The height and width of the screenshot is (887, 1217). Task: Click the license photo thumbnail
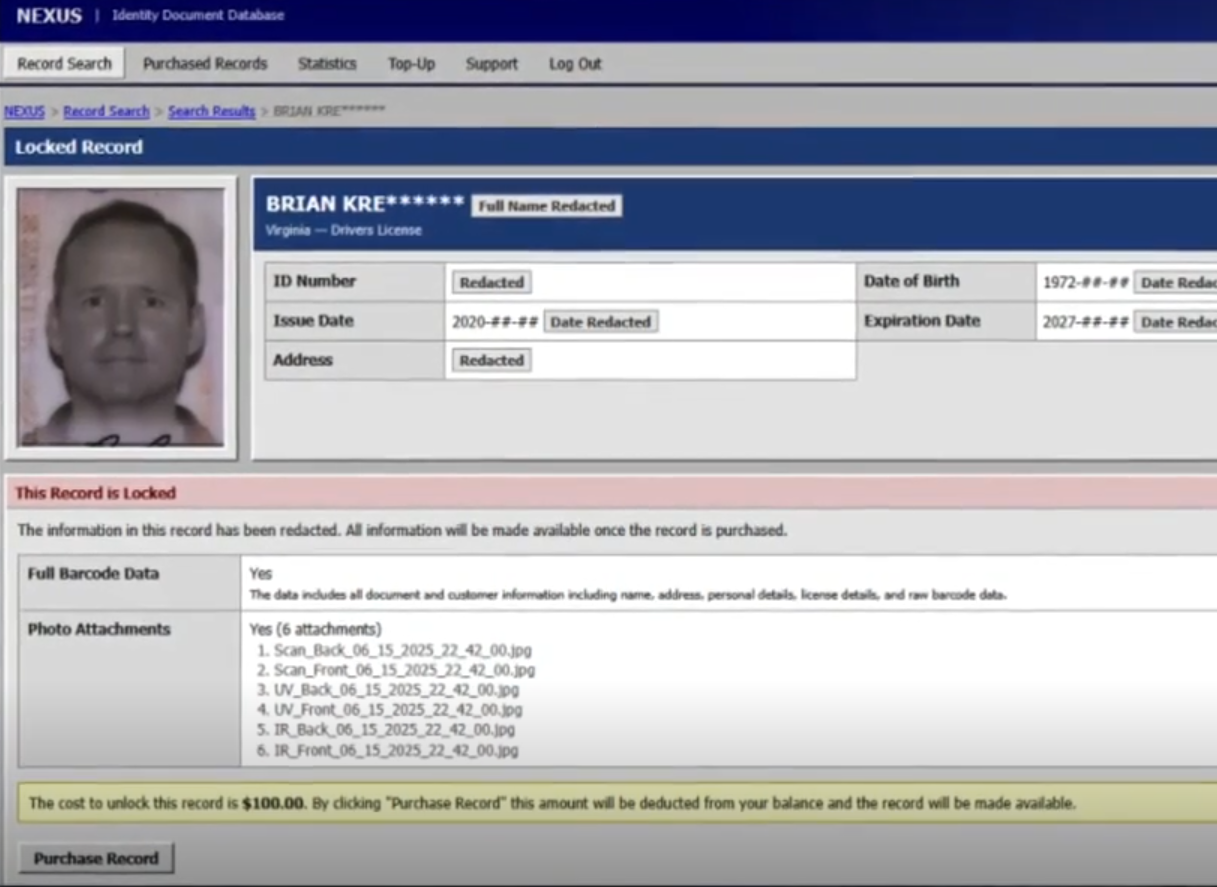click(121, 317)
